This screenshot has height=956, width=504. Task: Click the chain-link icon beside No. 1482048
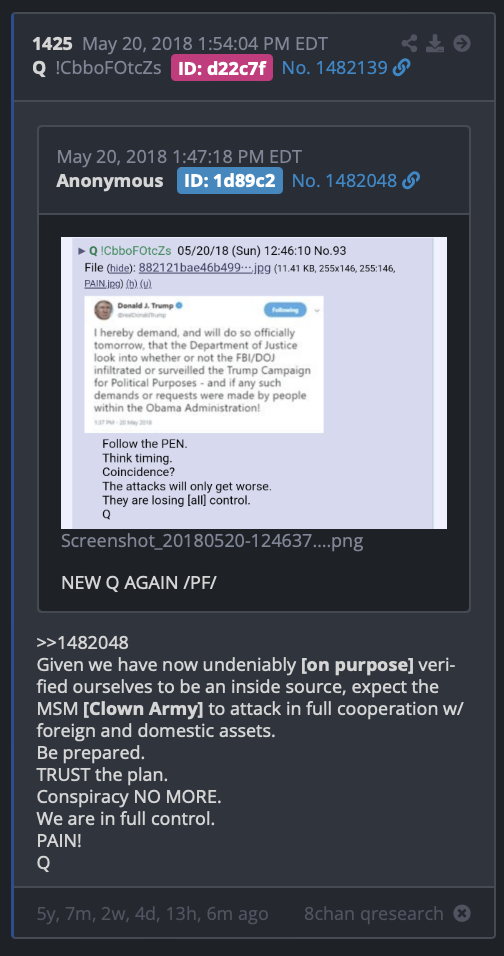(411, 180)
